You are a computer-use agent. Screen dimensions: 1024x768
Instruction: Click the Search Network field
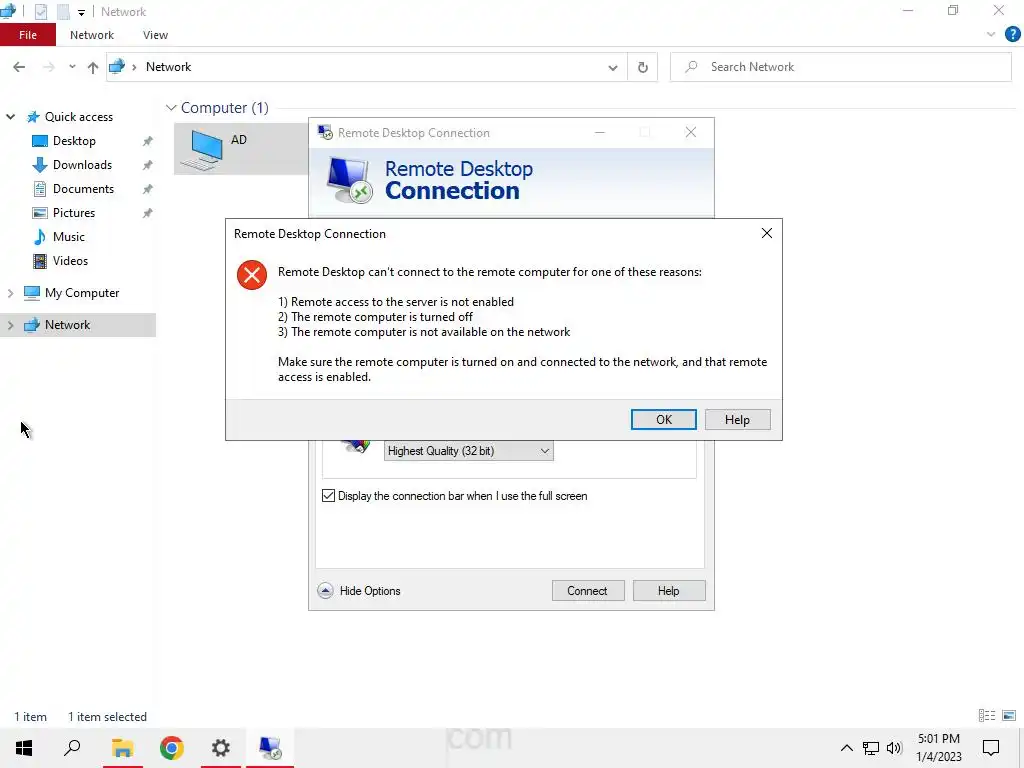point(840,67)
